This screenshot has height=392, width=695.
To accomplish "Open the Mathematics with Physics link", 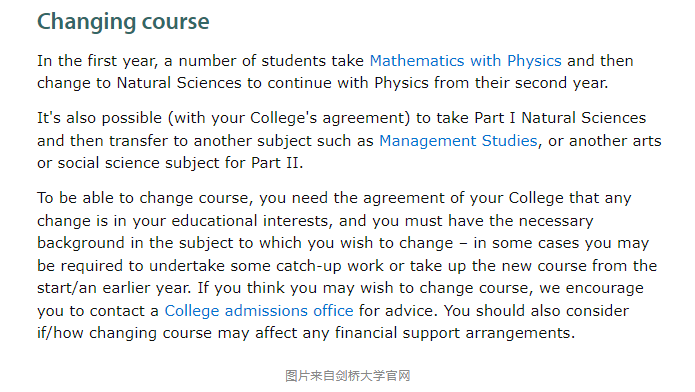I will tap(465, 61).
